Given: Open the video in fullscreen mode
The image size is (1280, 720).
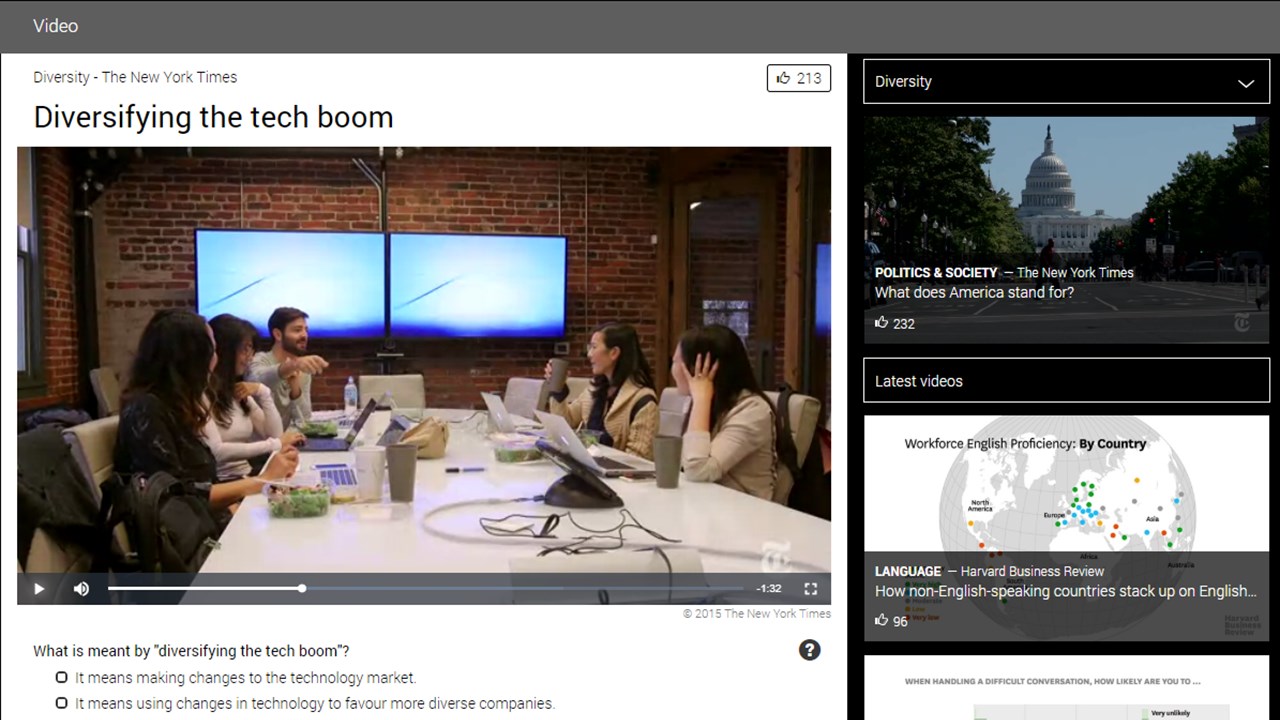Looking at the screenshot, I should click(811, 589).
